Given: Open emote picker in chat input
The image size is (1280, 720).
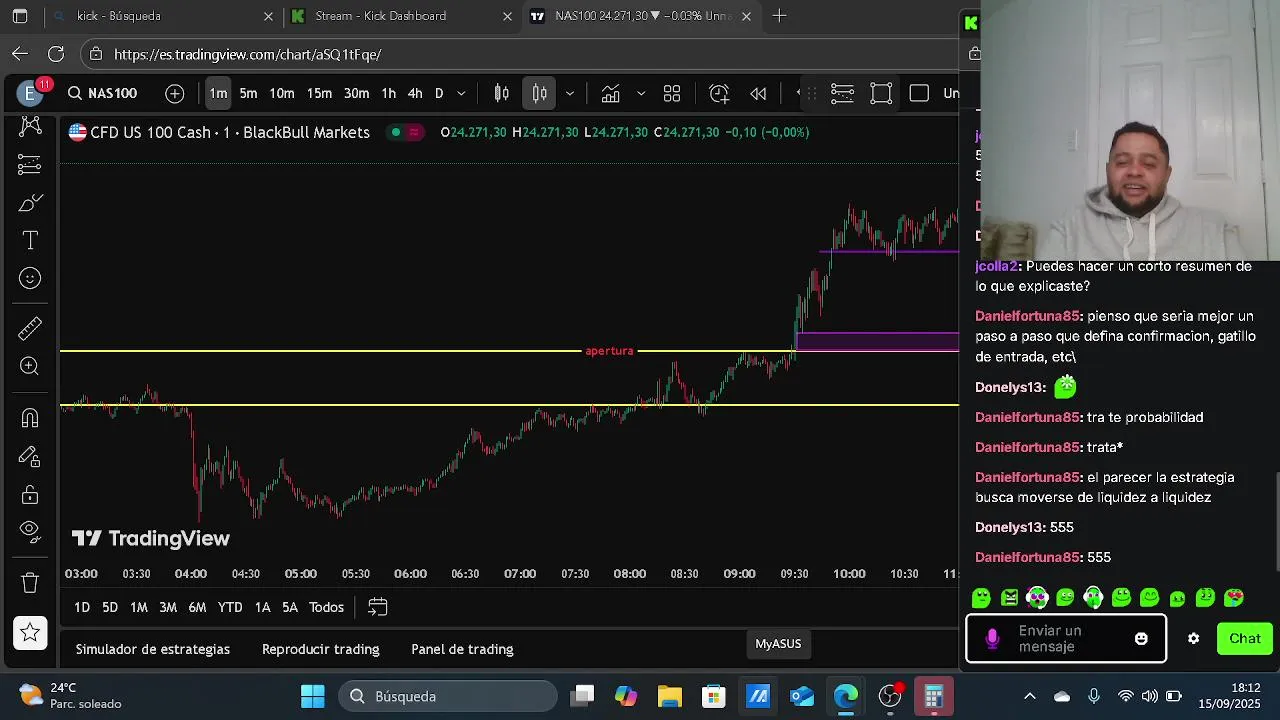Looking at the screenshot, I should [x=1141, y=638].
